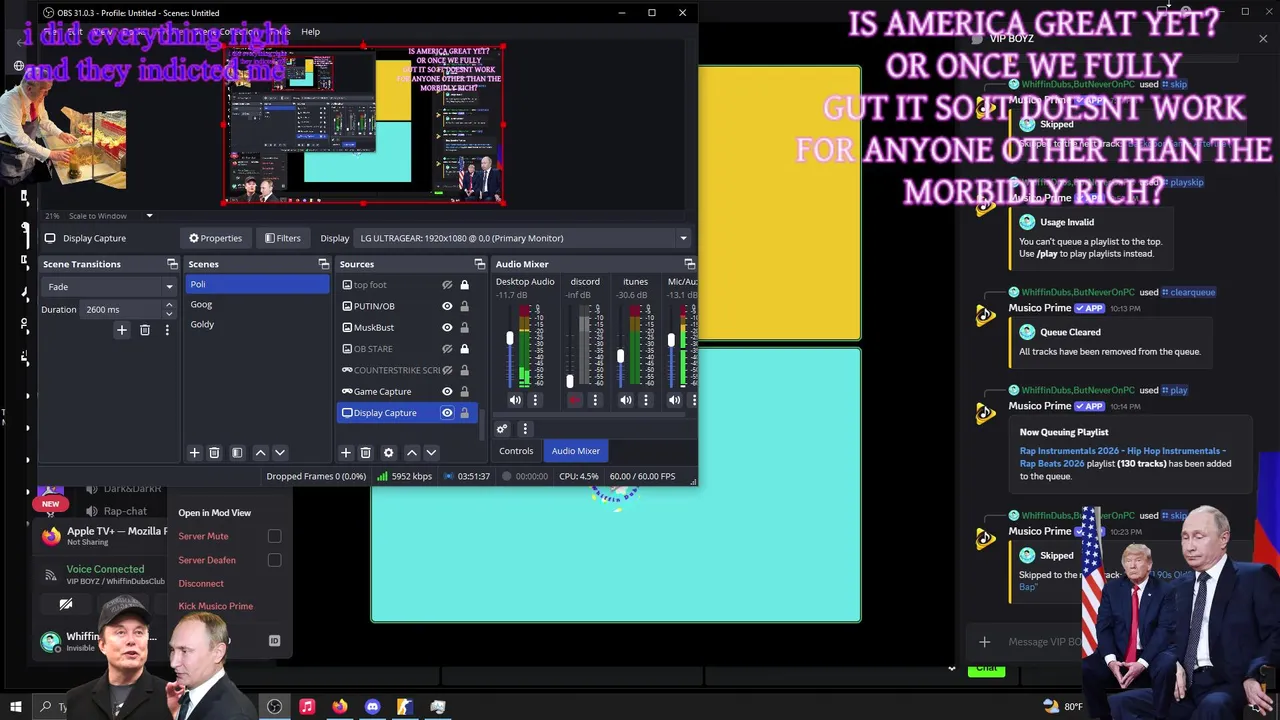Open the Rap Instrumentals 2026 playlist link
The height and width of the screenshot is (720, 1280).
pyautogui.click(x=1122, y=457)
